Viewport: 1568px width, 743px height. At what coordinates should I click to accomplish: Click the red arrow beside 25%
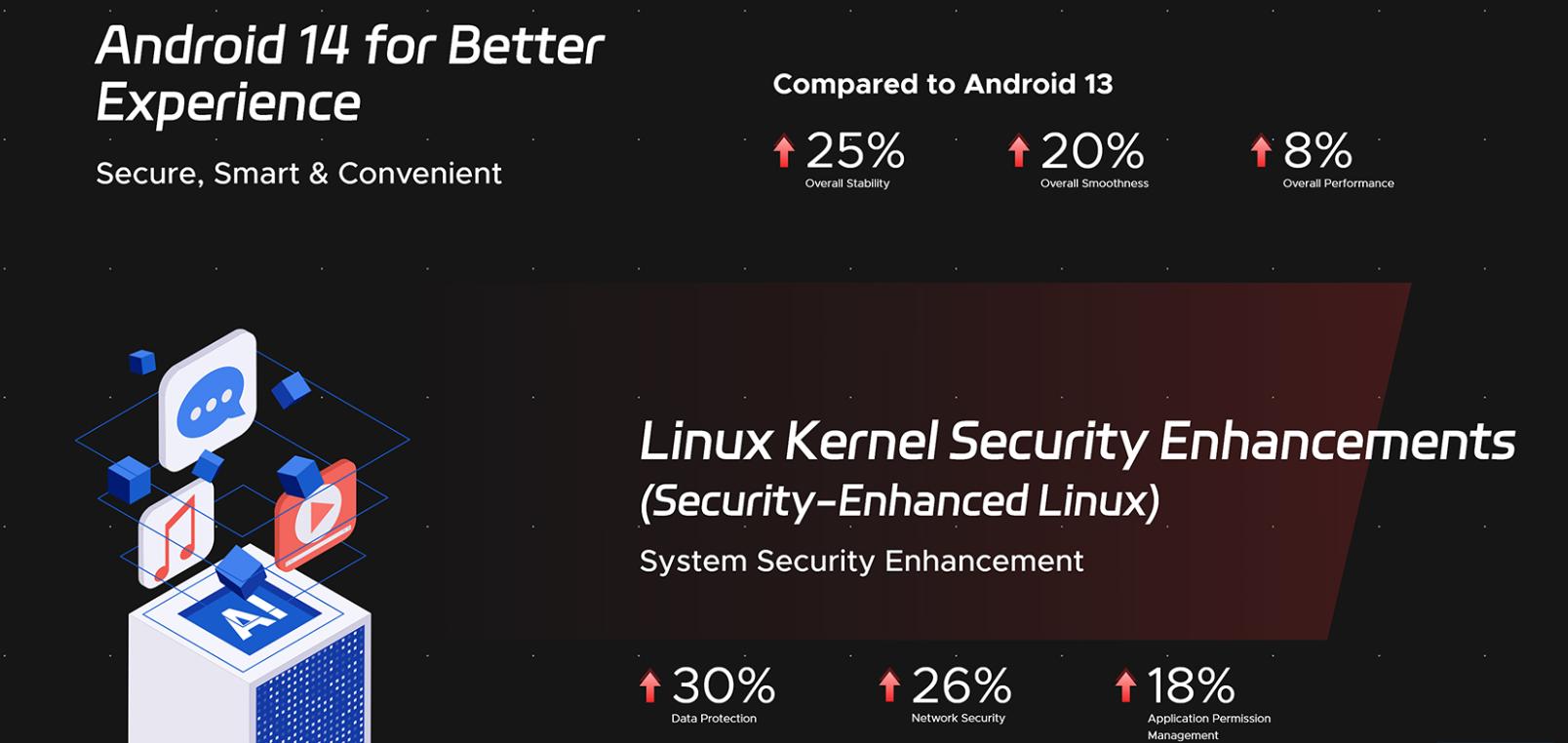click(784, 151)
